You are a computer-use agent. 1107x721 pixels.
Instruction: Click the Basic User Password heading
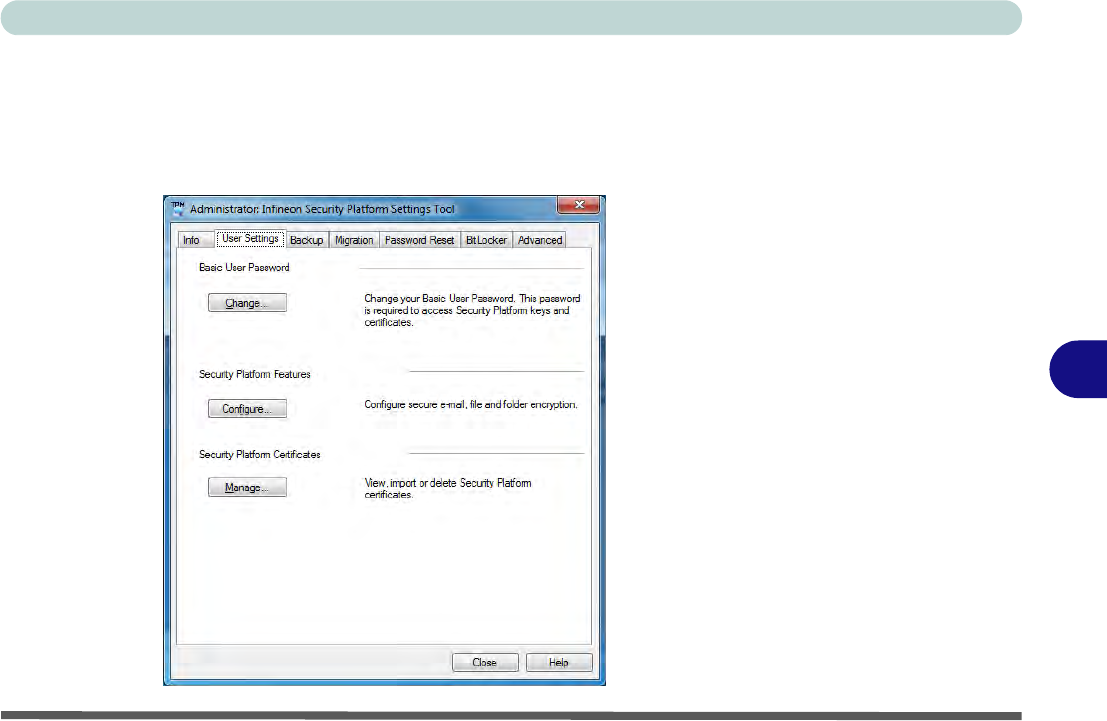coord(244,268)
